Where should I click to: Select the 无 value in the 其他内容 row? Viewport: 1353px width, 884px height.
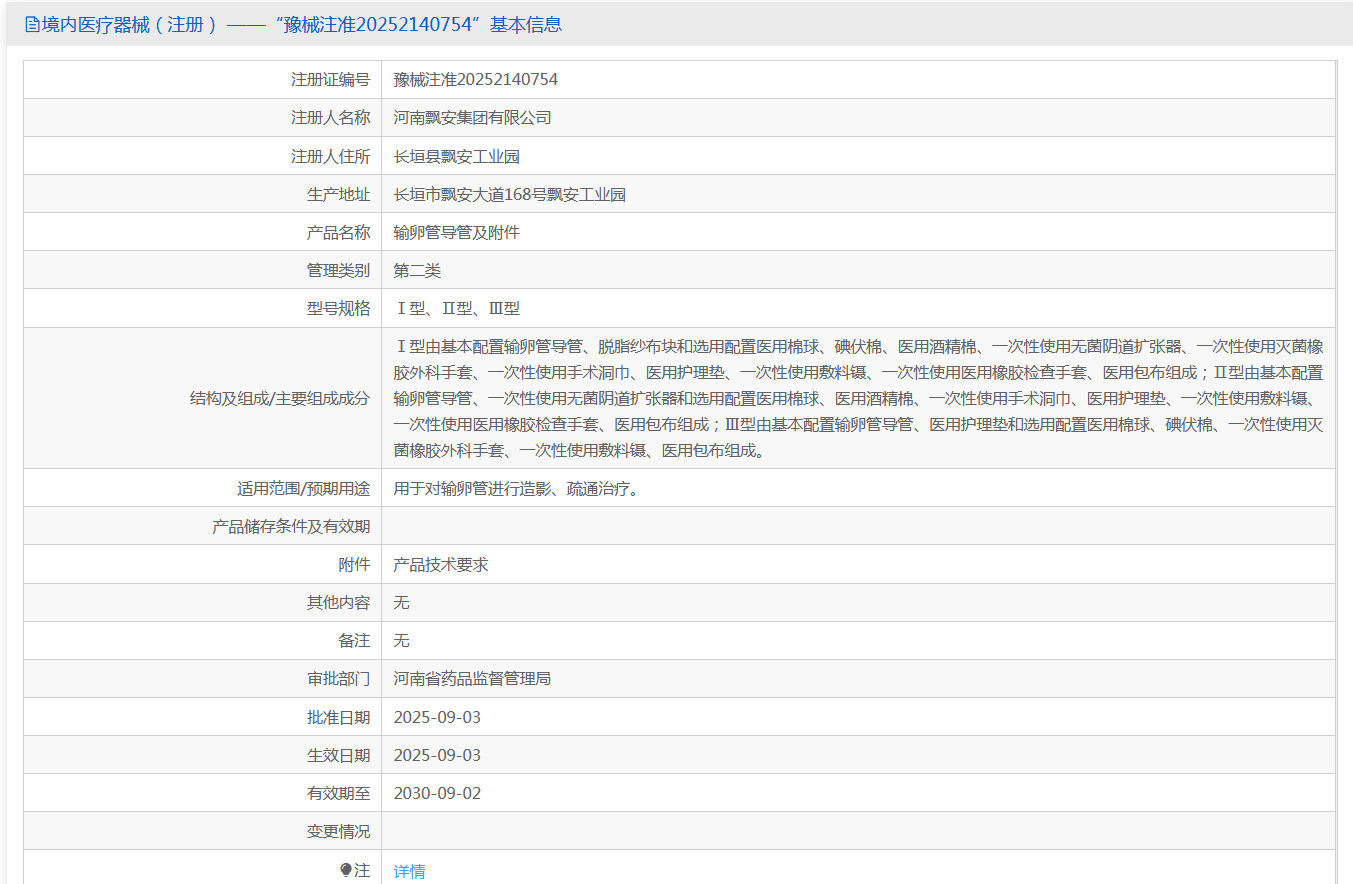point(402,602)
